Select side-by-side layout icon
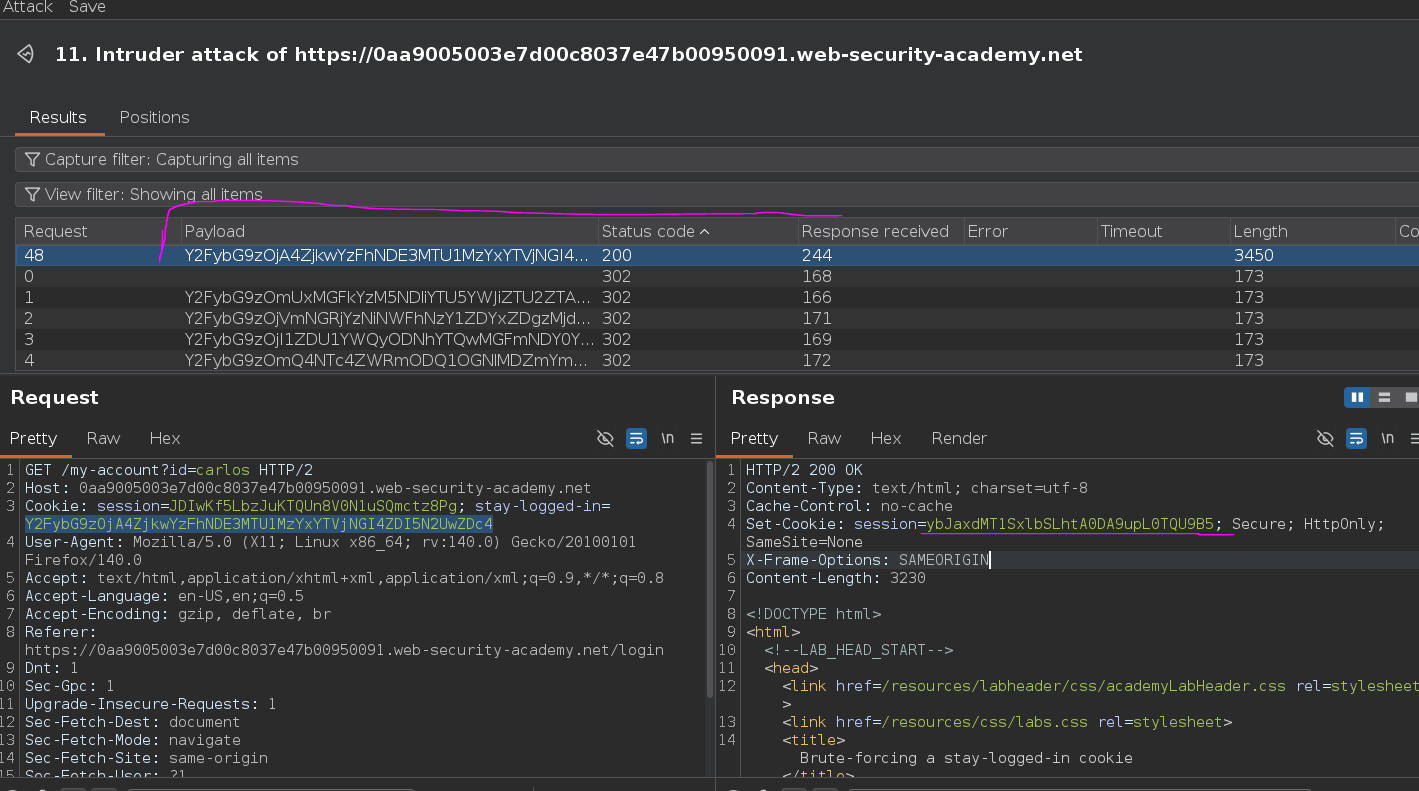This screenshot has height=791, width=1419. pos(1358,397)
